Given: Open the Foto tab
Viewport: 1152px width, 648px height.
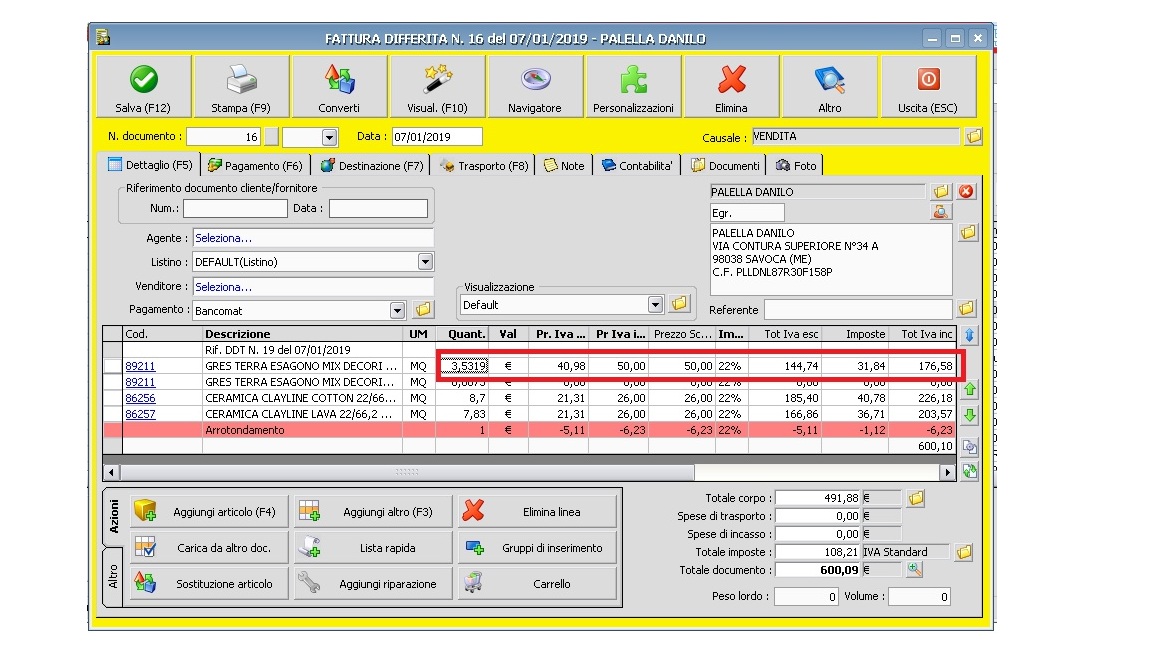Looking at the screenshot, I should coord(796,166).
